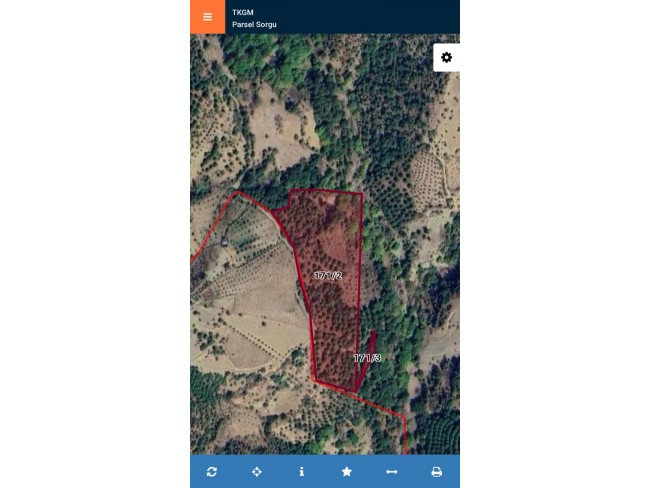Screen dimensions: 650x488
Task: Click the gridded orchard plot on the map's right
Action: coord(428,179)
